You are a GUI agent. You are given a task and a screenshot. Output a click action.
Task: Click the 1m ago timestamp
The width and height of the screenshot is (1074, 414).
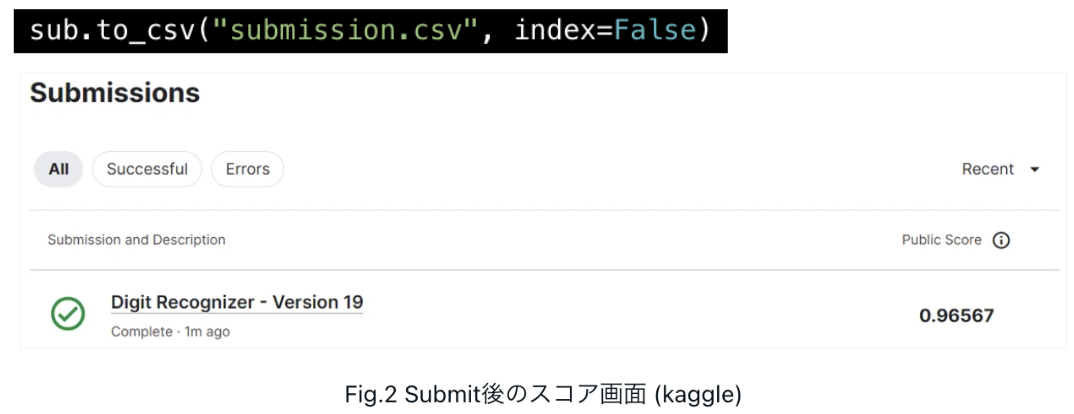(x=207, y=332)
